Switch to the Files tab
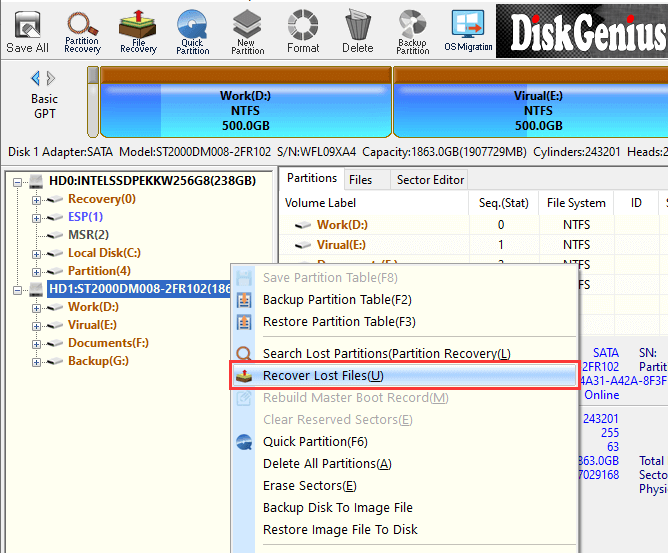This screenshot has width=668, height=553. tap(360, 180)
